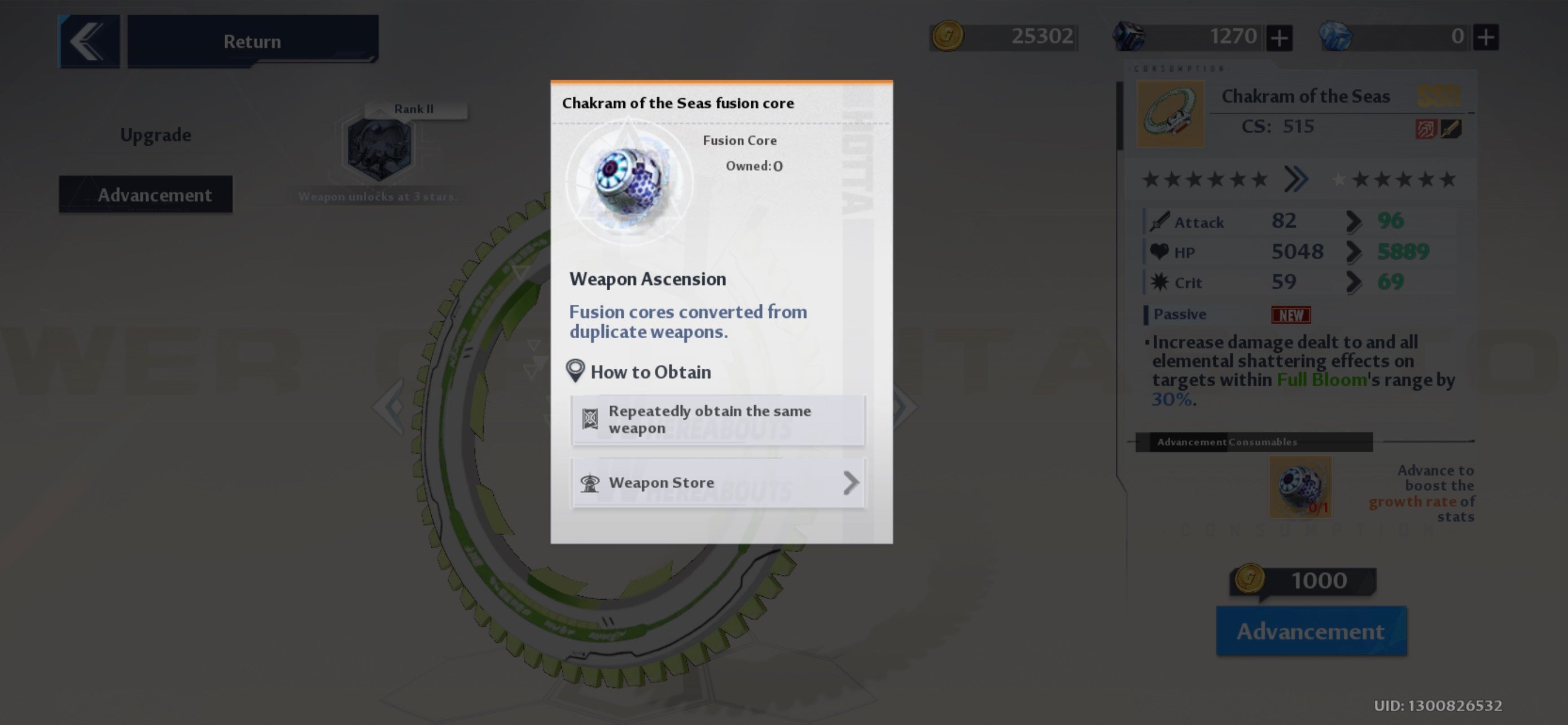Click the SSR rarity badge

1439,95
